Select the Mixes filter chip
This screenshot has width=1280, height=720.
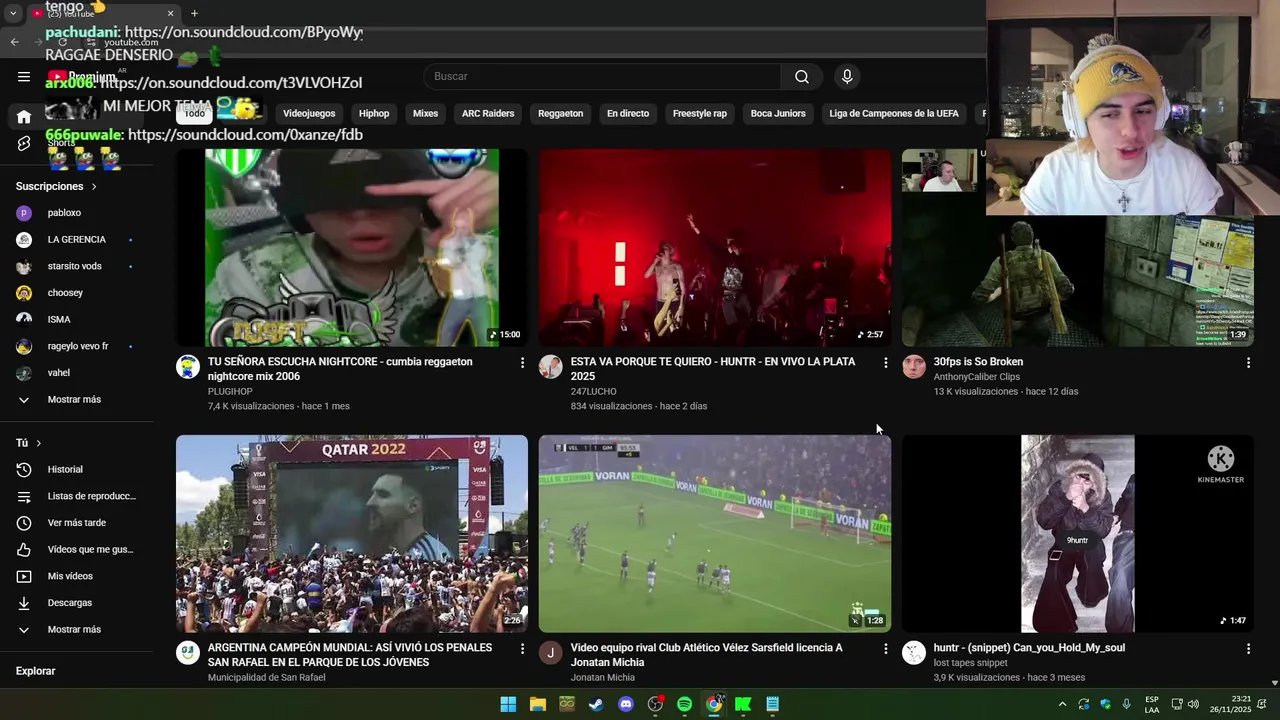tap(426, 114)
